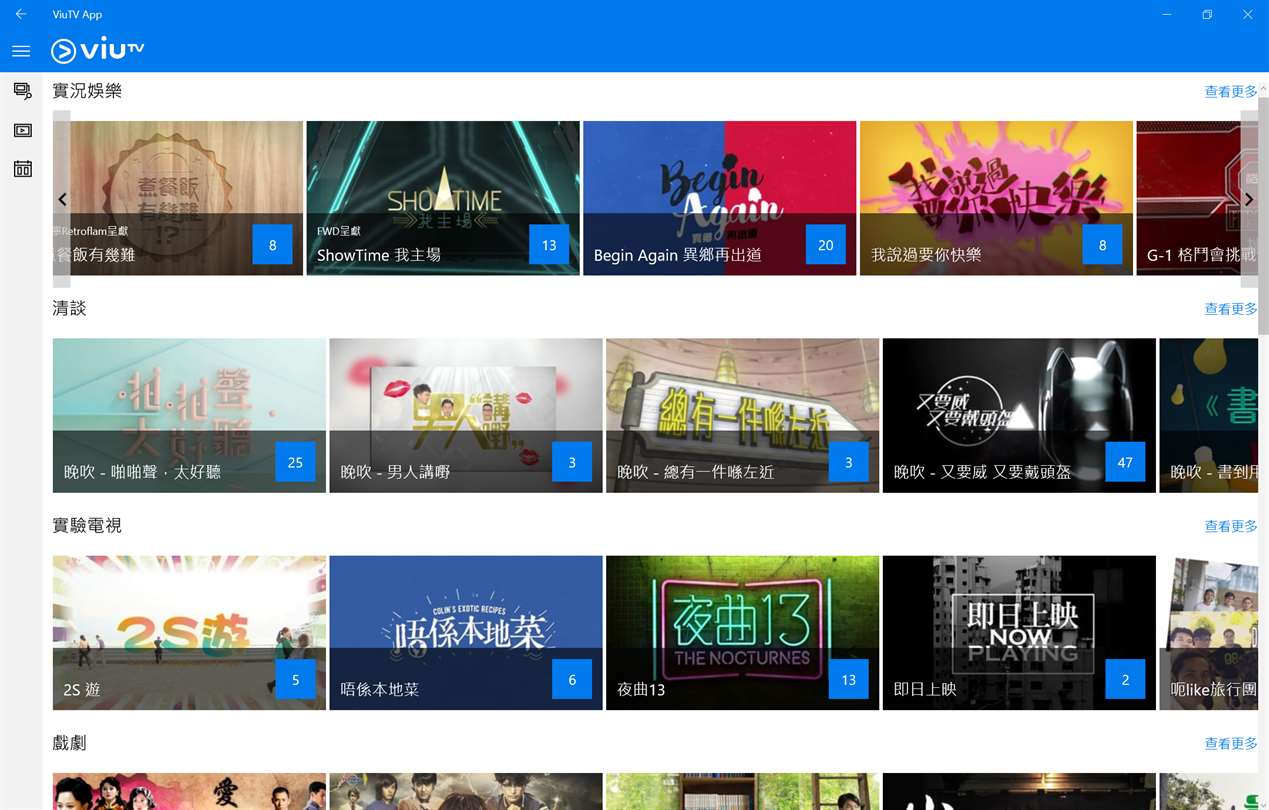Click the 20 episode badge on Begin Again
The width and height of the screenshot is (1269, 810).
point(826,245)
